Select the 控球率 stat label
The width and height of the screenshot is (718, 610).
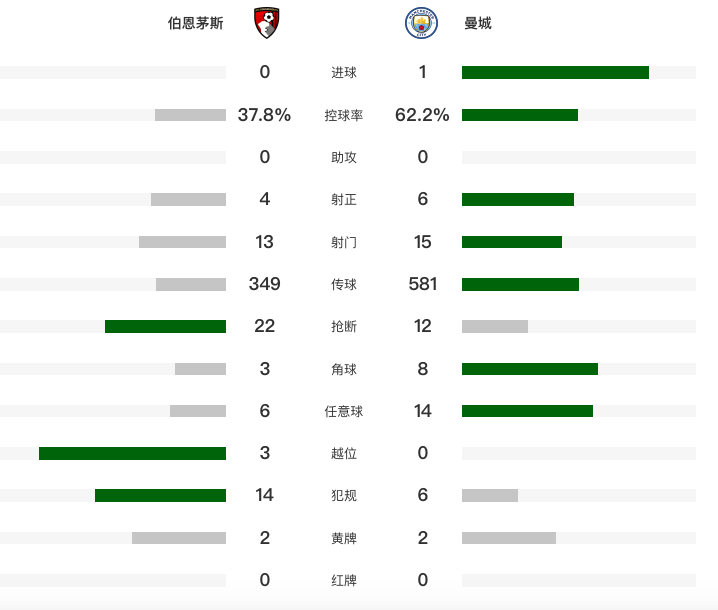click(x=344, y=115)
